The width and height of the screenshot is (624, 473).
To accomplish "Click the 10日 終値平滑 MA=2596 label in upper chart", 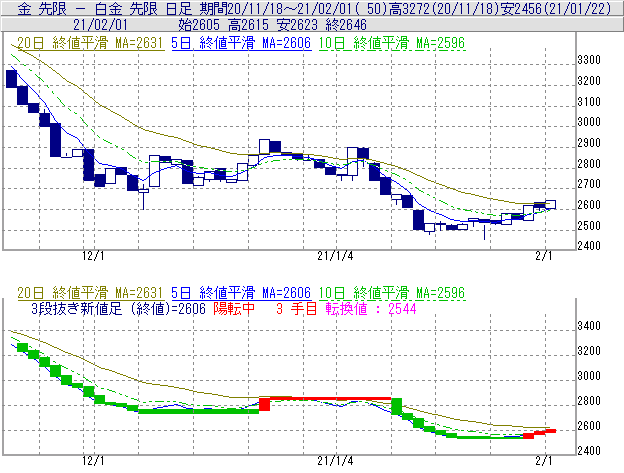I will click(x=392, y=43).
